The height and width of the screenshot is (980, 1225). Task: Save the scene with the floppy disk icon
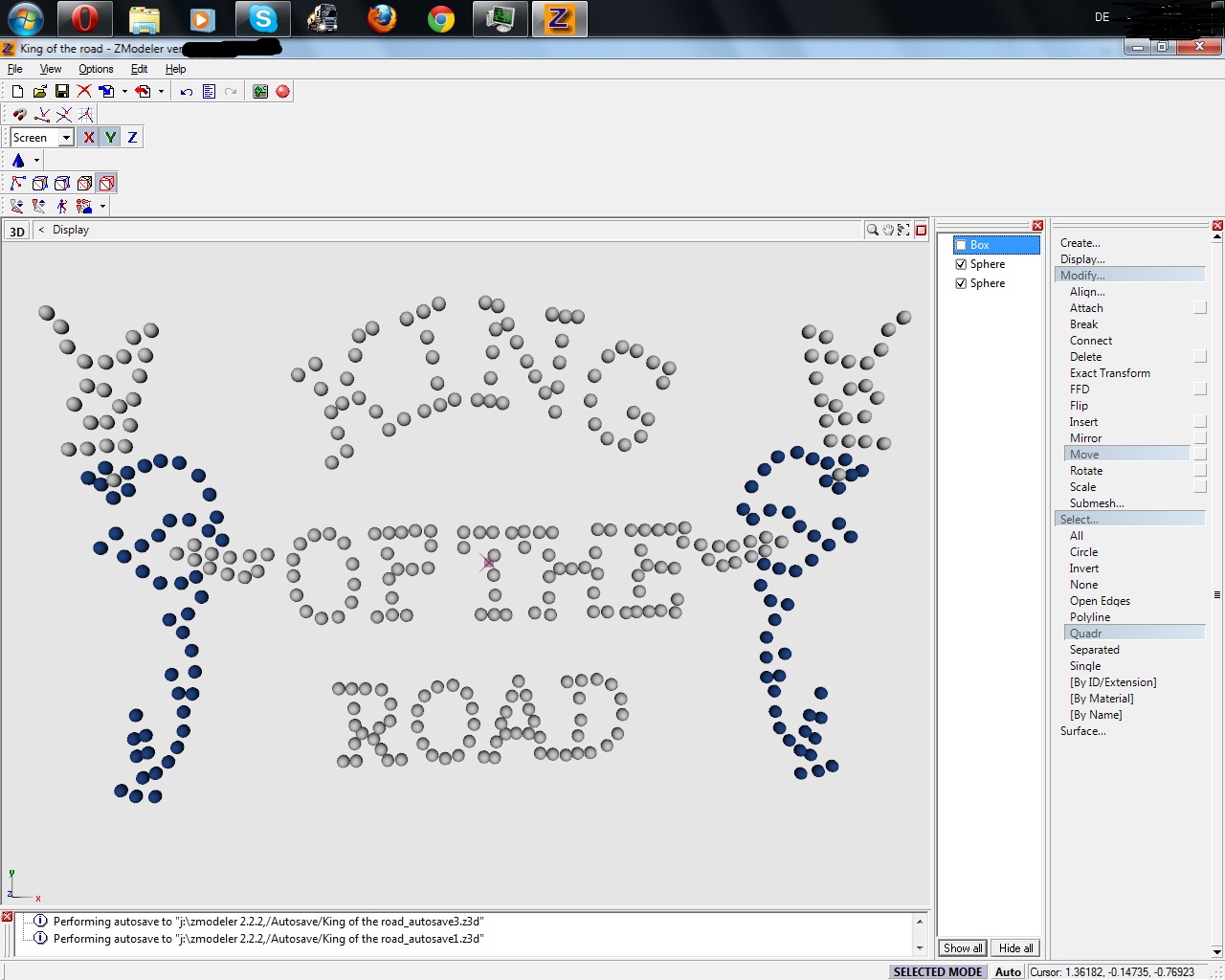point(61,92)
